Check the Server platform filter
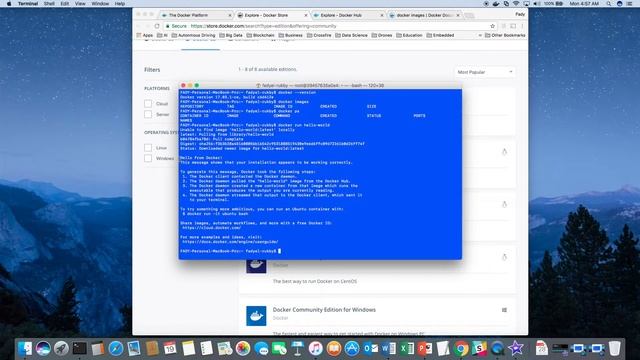The height and width of the screenshot is (360, 640). click(148, 114)
